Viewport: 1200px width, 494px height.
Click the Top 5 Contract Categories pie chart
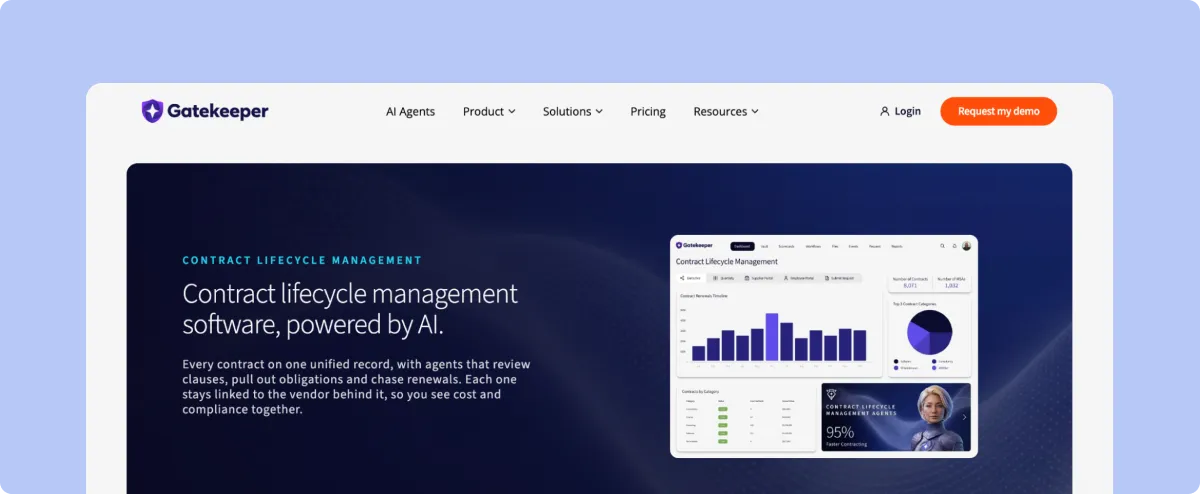click(x=929, y=332)
